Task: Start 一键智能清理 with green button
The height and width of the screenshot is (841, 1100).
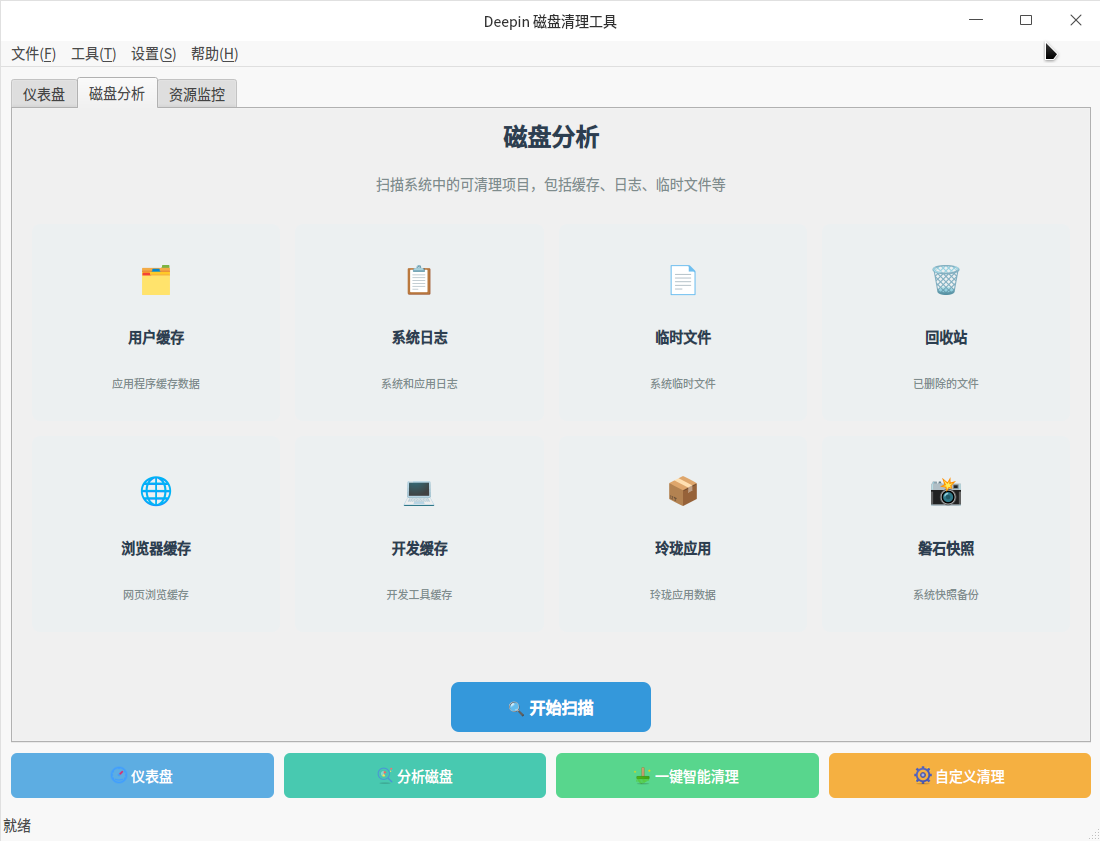Action: pos(687,776)
